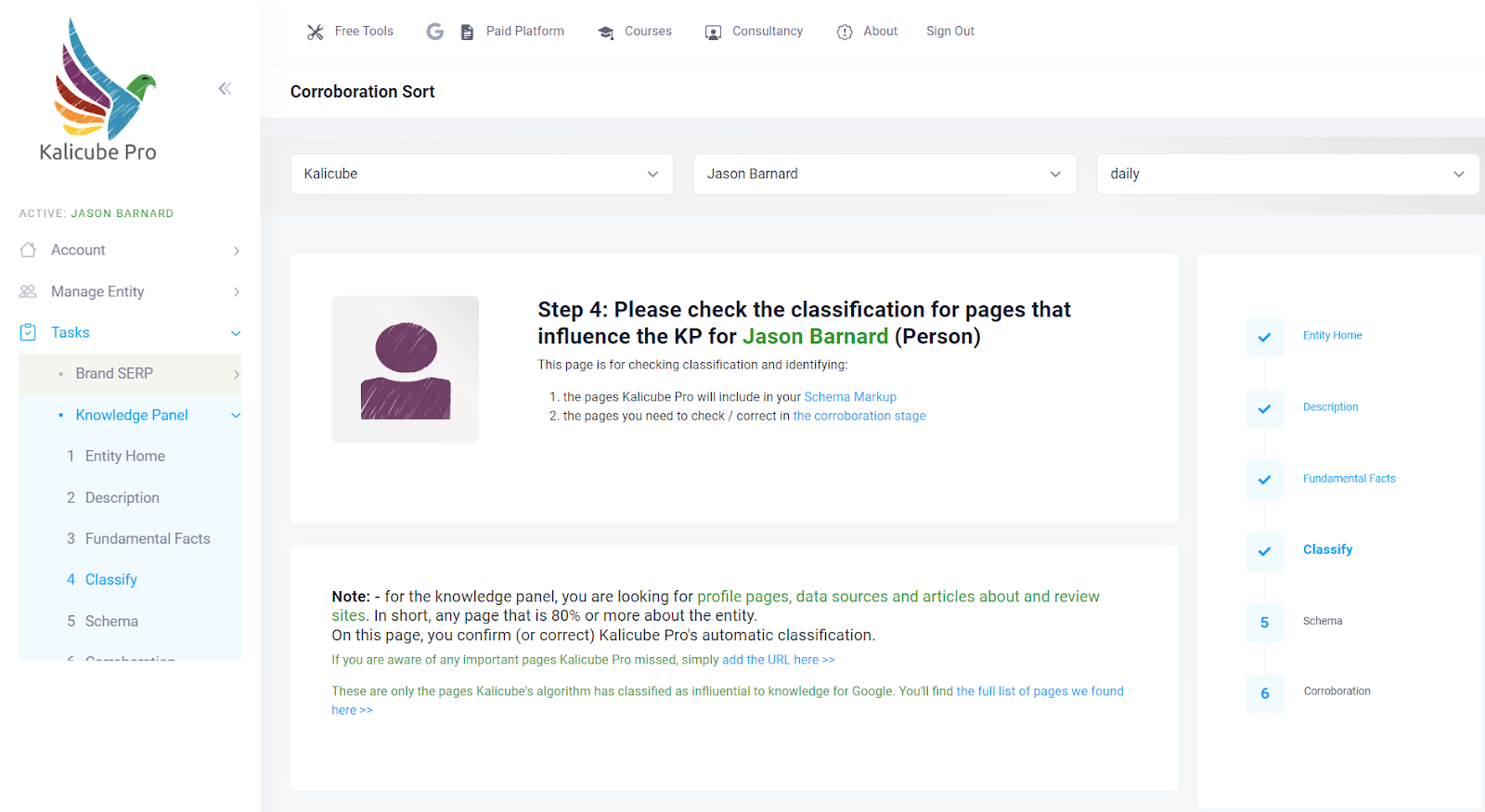Viewport: 1485px width, 812px height.
Task: Click the Corroboration progress step label
Action: tap(1336, 691)
